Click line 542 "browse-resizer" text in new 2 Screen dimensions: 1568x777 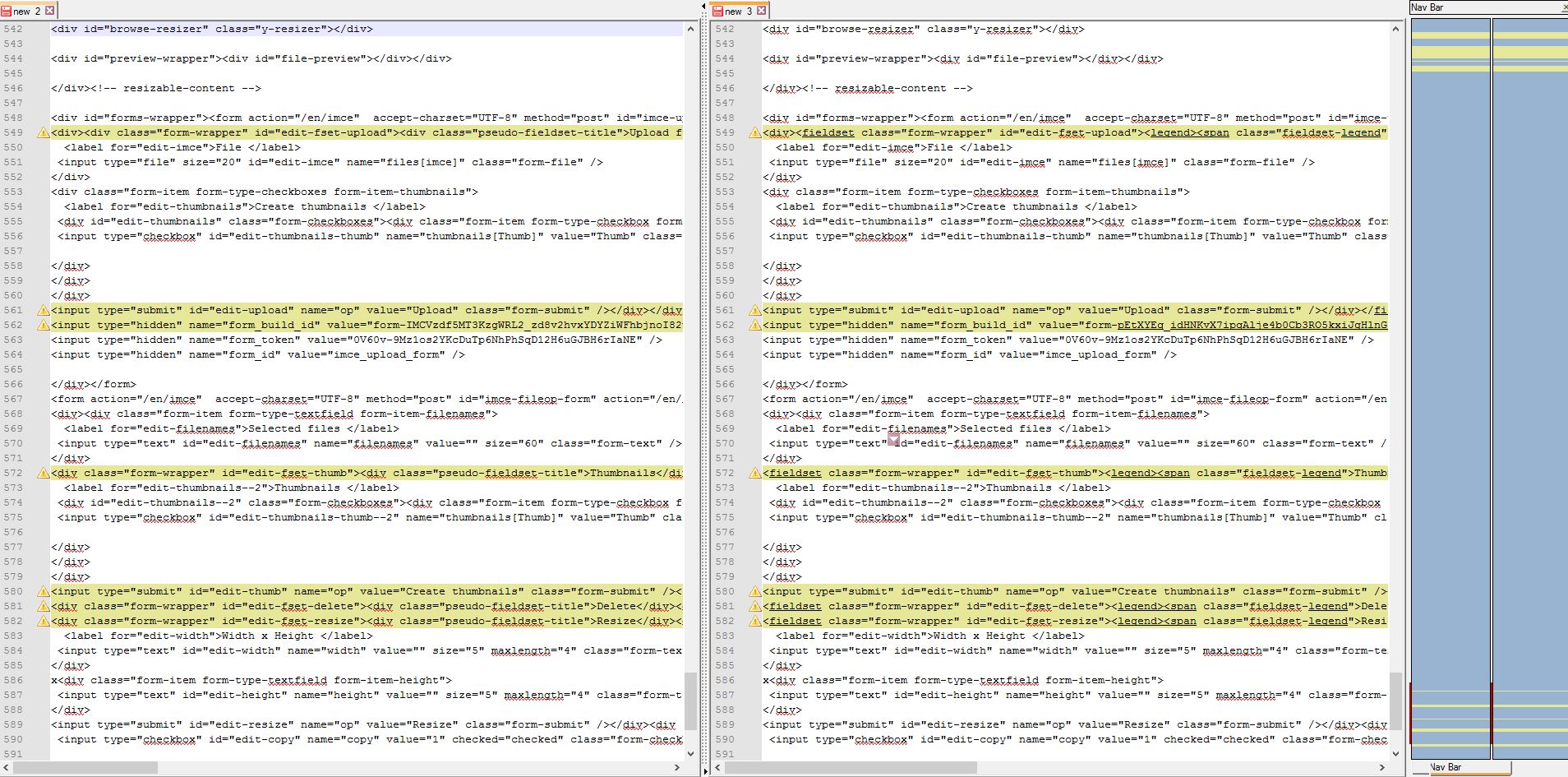156,29
